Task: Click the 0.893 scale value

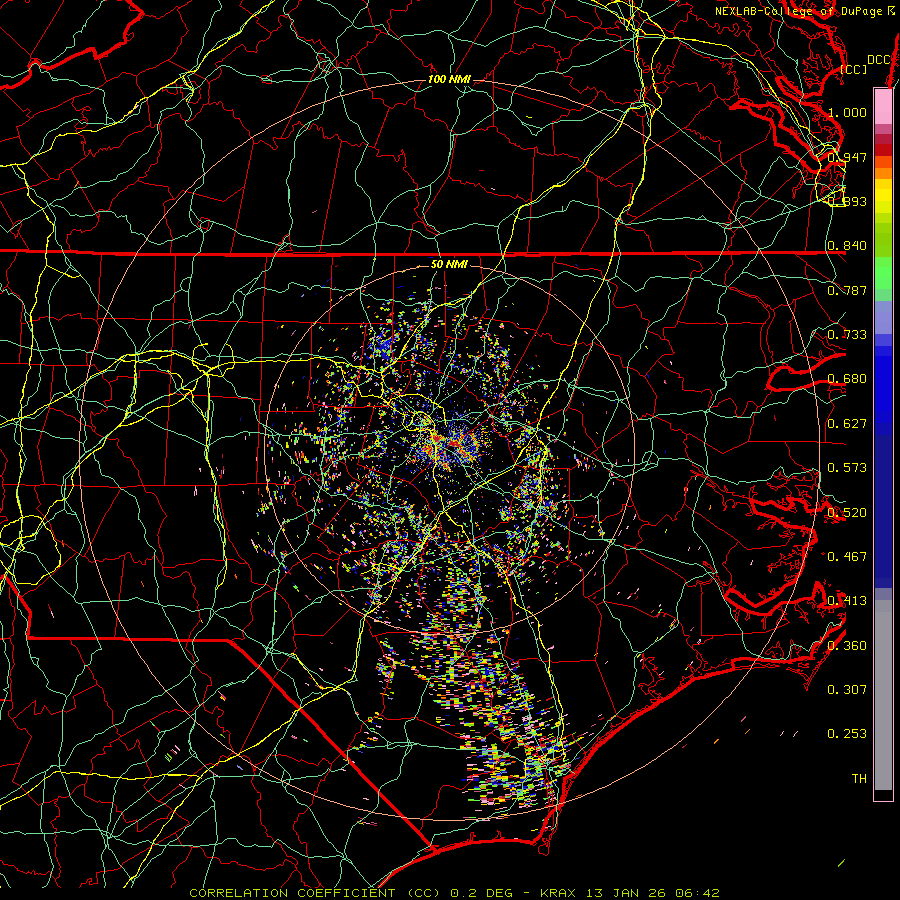Action: coord(847,201)
